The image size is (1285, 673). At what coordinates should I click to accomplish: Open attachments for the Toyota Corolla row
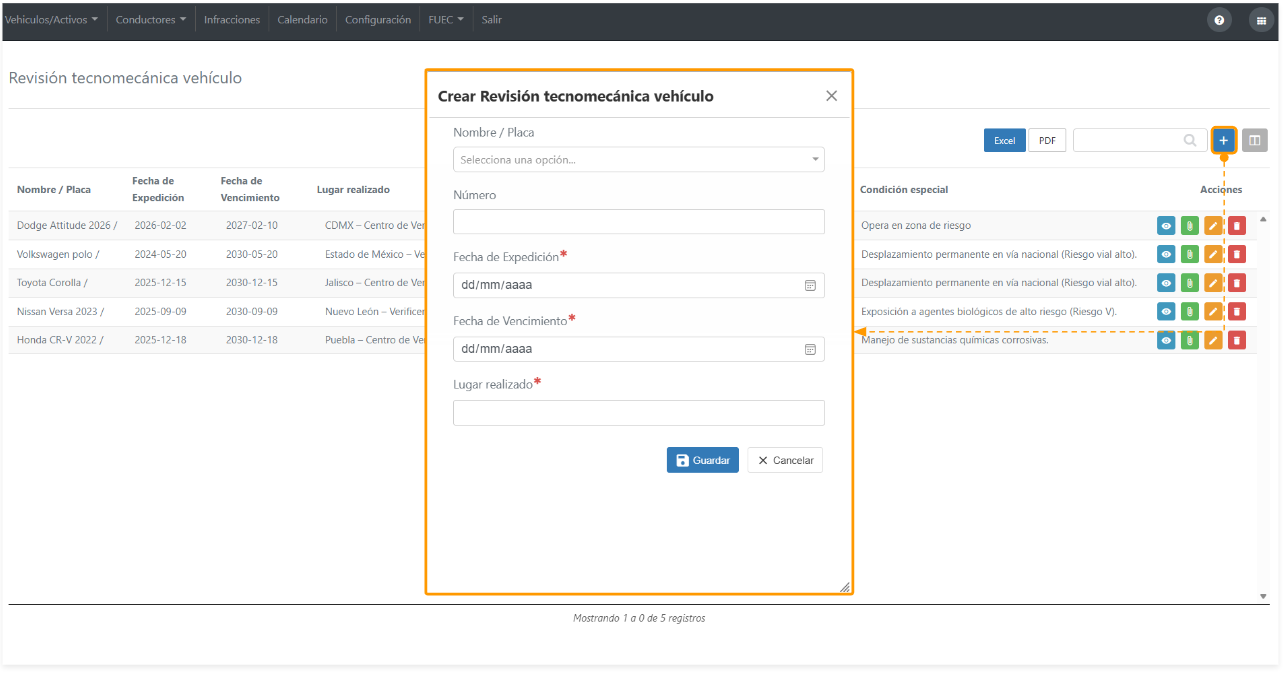coord(1190,283)
